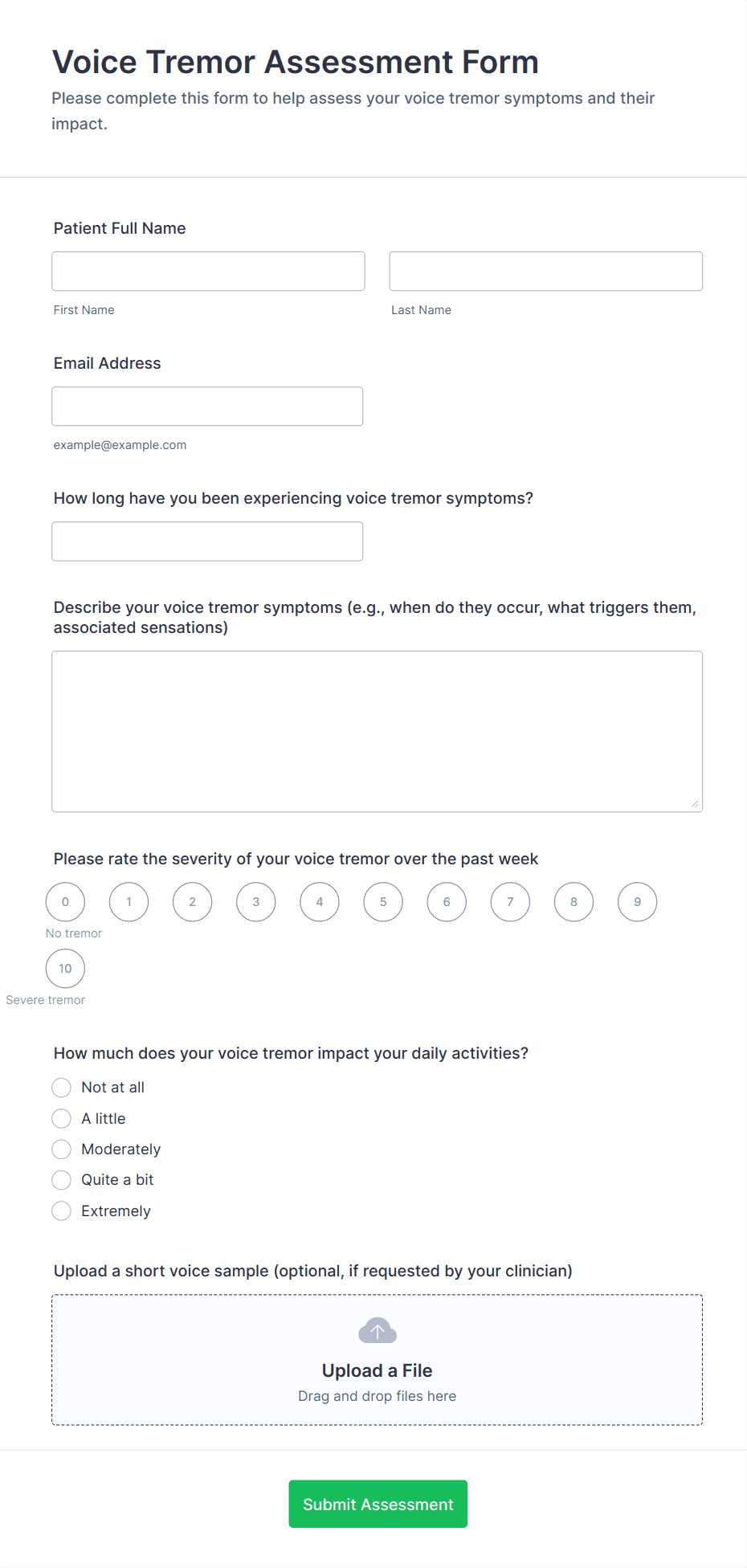Focus the Last Name field

tap(545, 272)
